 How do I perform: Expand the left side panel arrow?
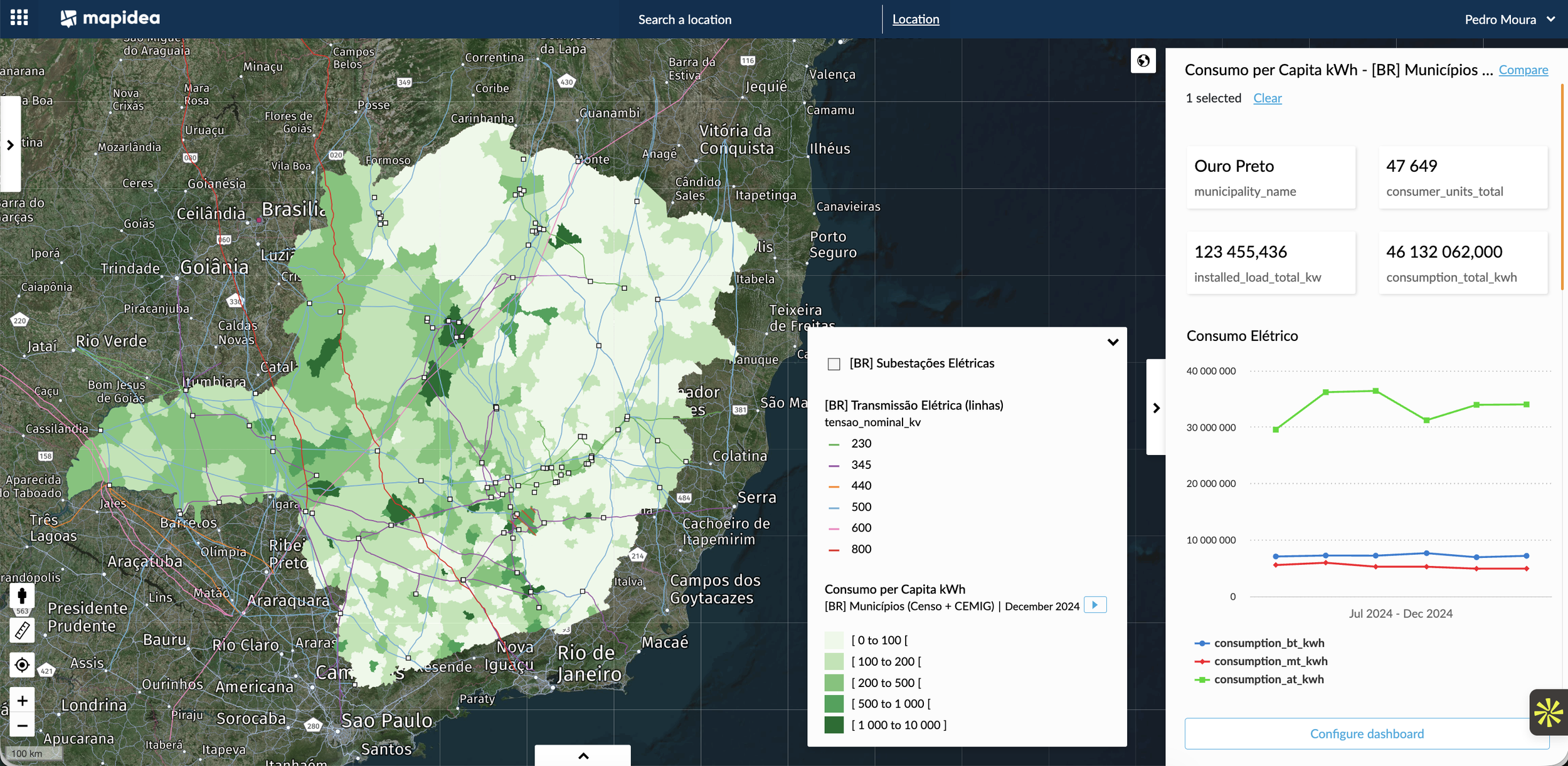click(10, 145)
